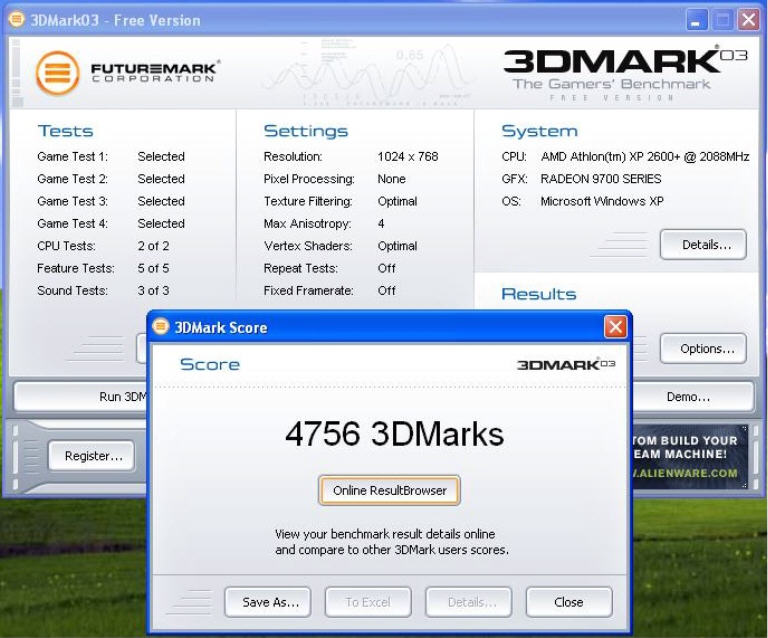
Task: Click 'Game Test 1:' label
Action: tap(72, 157)
